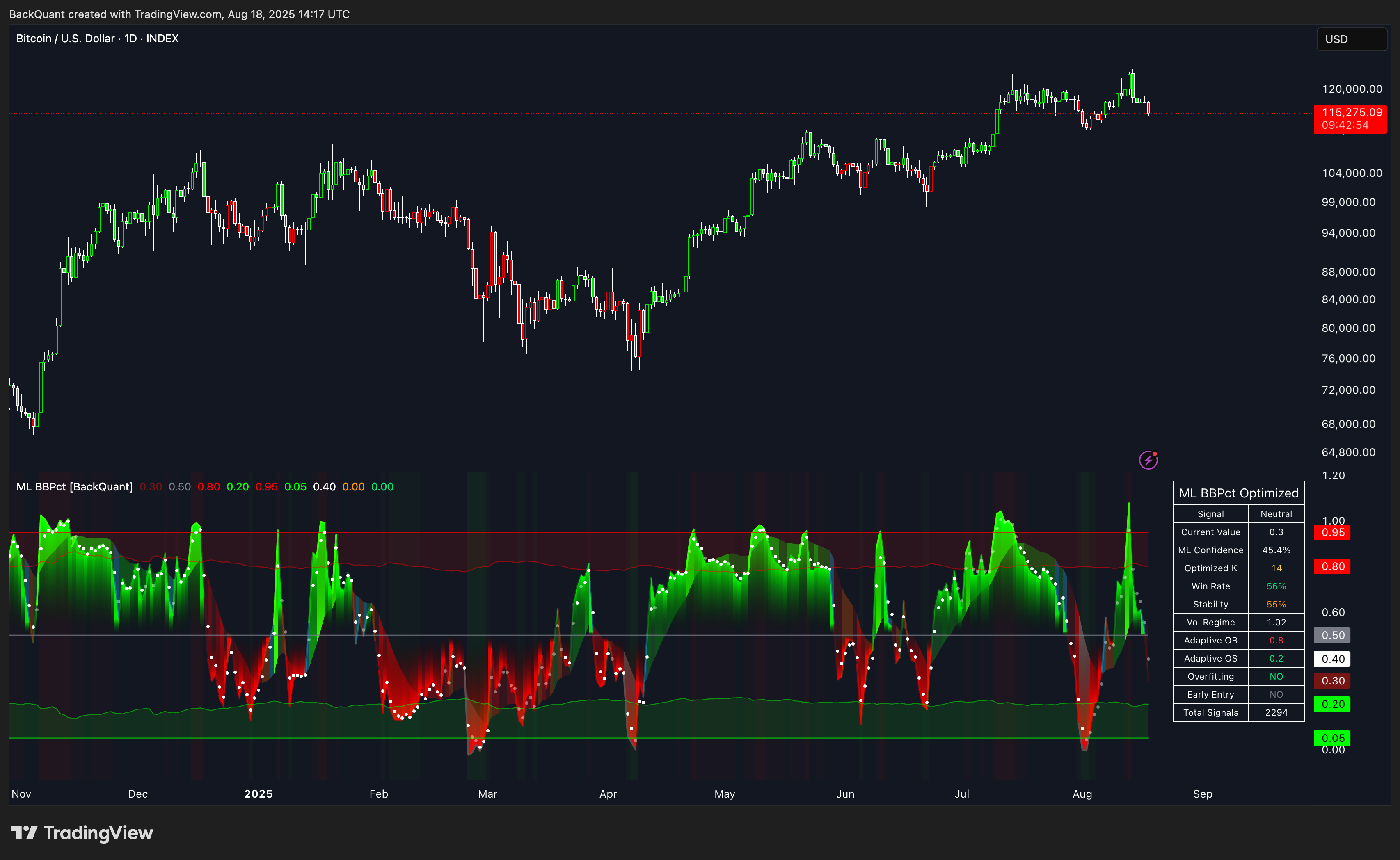Viewport: 1400px width, 860px height.
Task: Click the 0.05 green level label
Action: coord(1332,738)
